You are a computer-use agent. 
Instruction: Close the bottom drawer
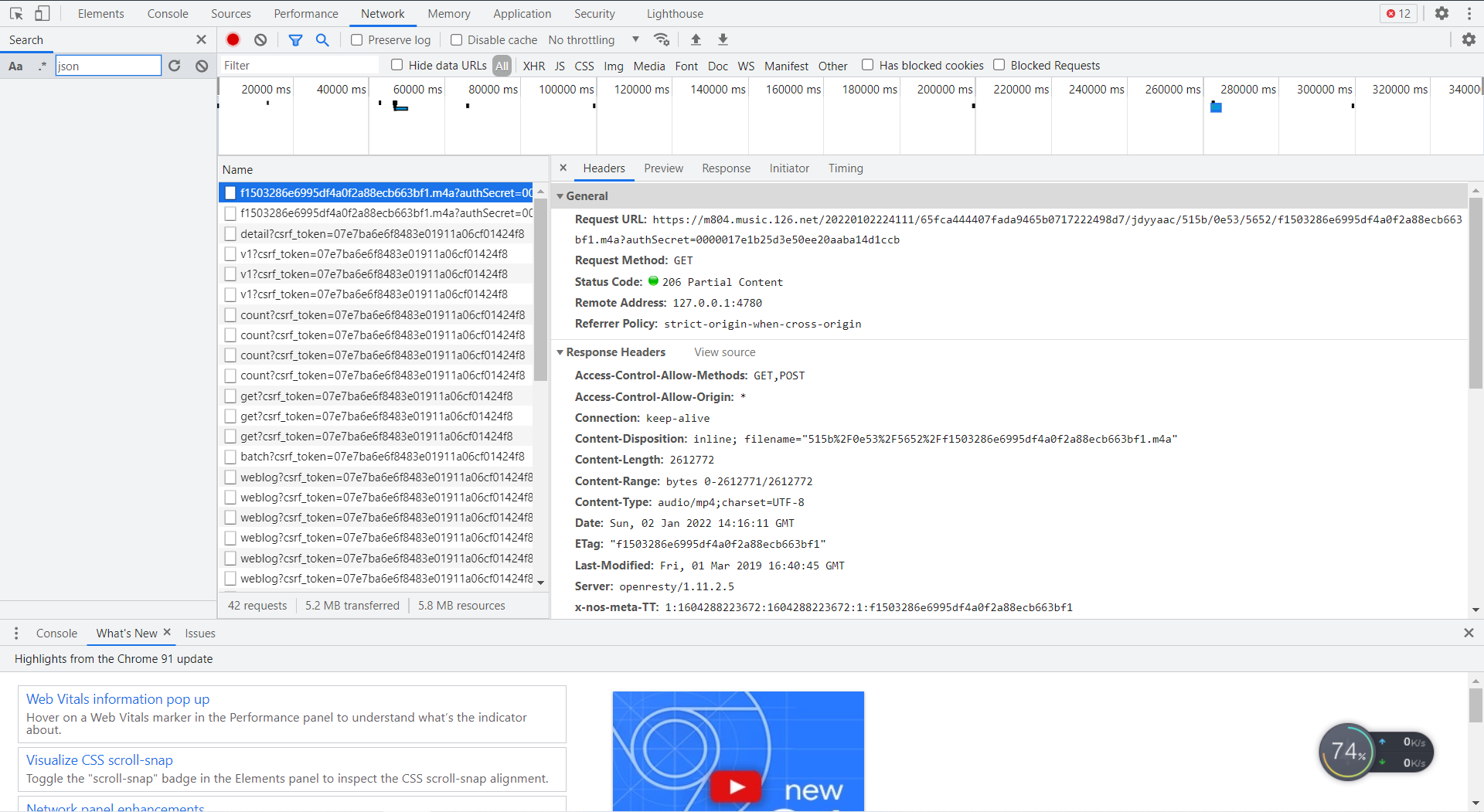click(1469, 633)
